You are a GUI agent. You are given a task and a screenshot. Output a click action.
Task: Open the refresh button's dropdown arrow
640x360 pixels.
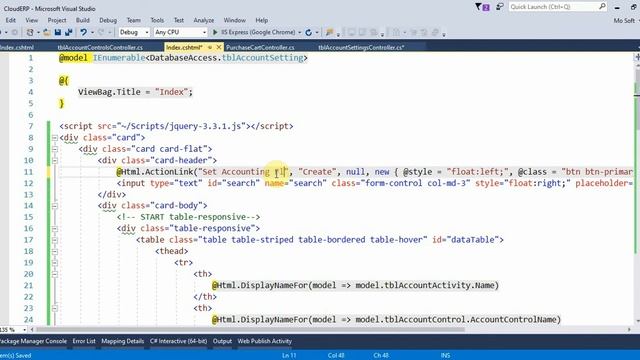coord(317,32)
